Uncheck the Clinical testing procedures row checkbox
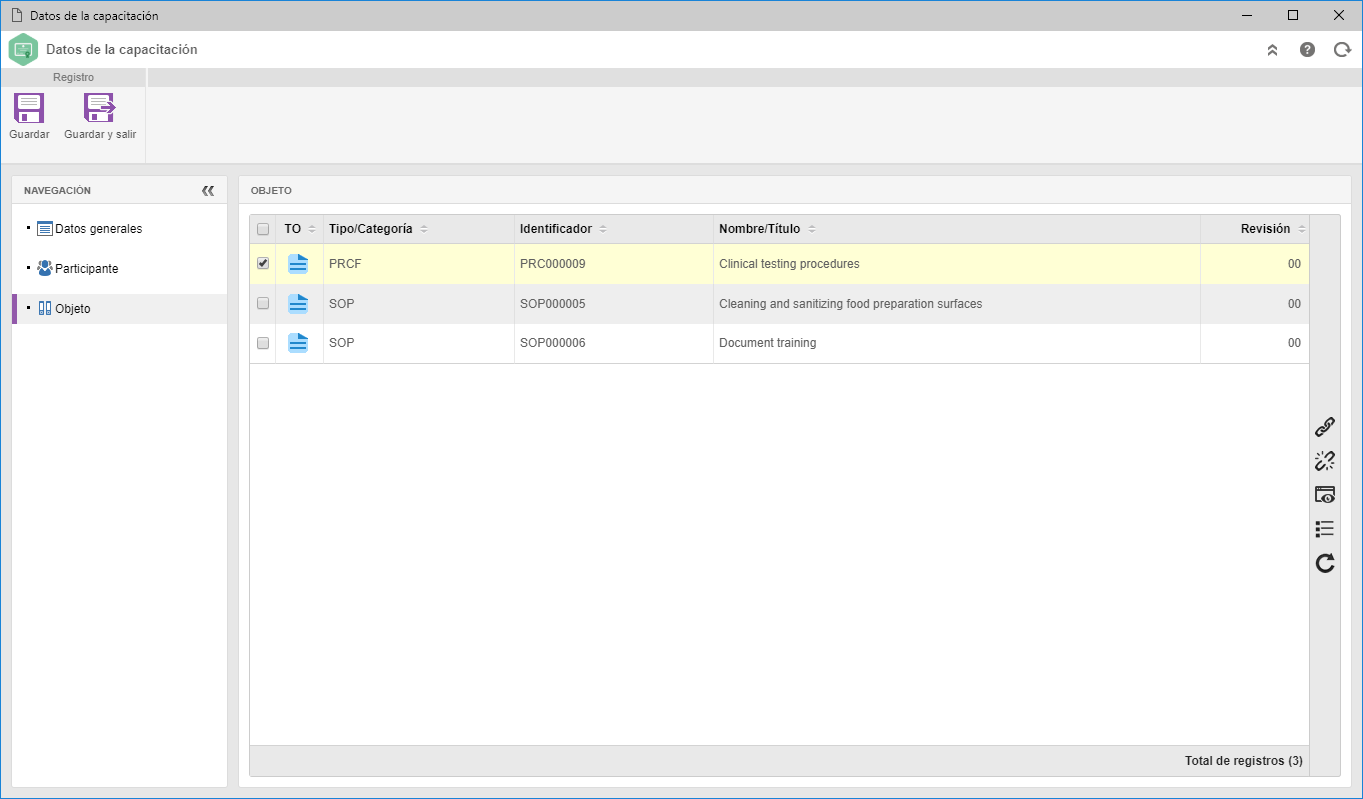The image size is (1363, 799). [263, 263]
